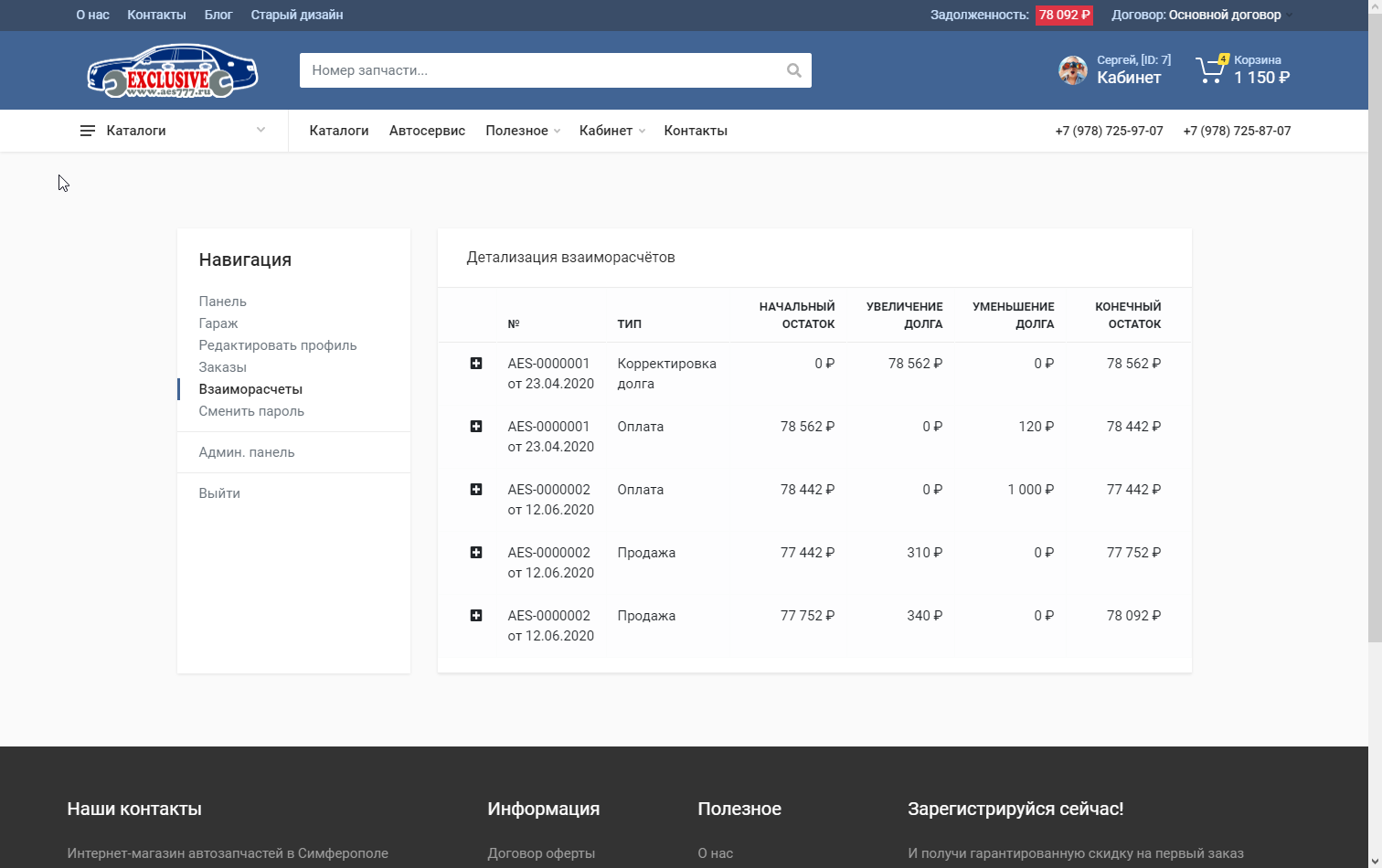The width and height of the screenshot is (1382, 868).
Task: Open the Каталоги sidebar dropdown chevron
Action: (x=260, y=130)
